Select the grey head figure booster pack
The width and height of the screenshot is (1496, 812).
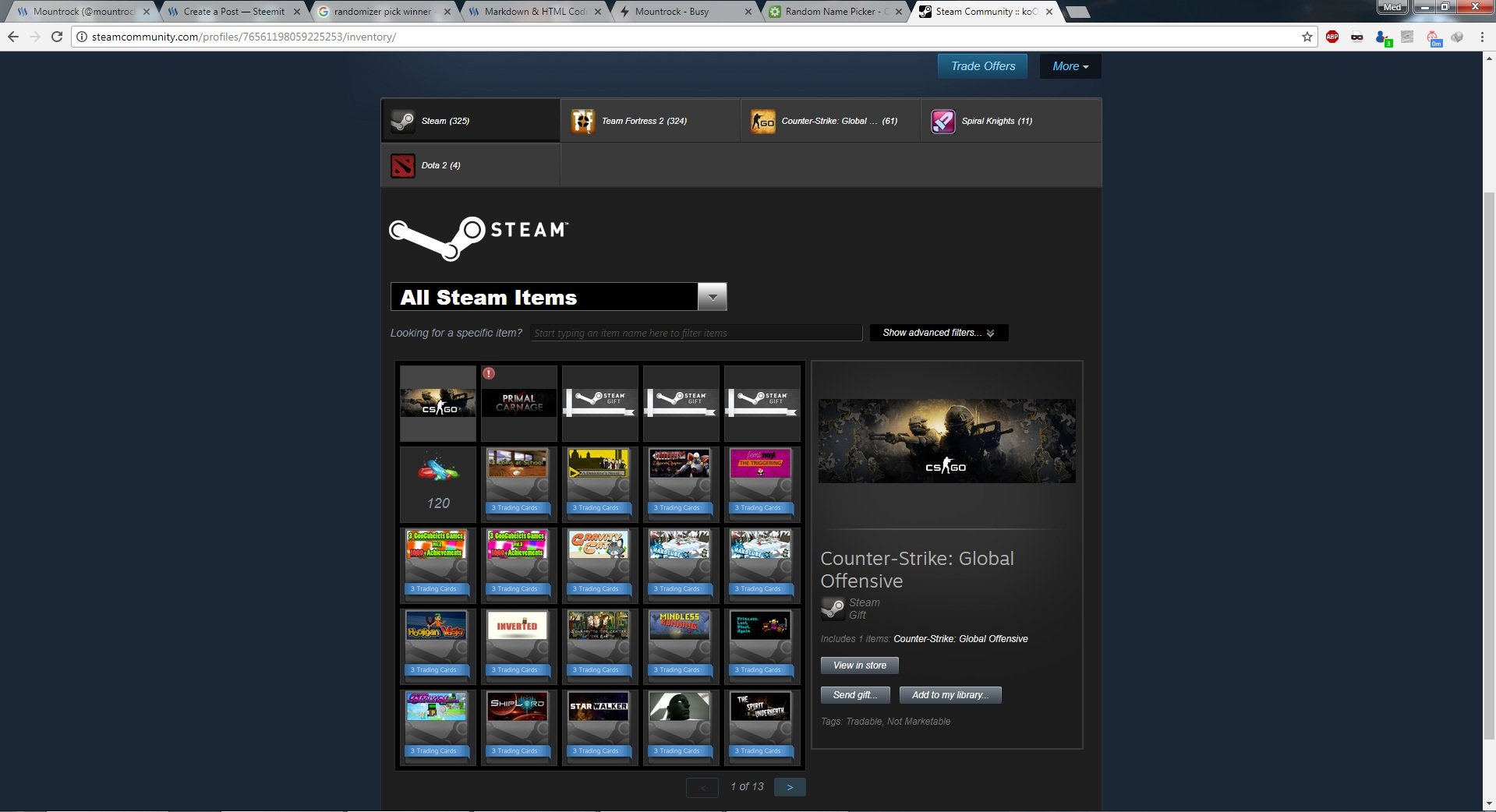pos(681,728)
